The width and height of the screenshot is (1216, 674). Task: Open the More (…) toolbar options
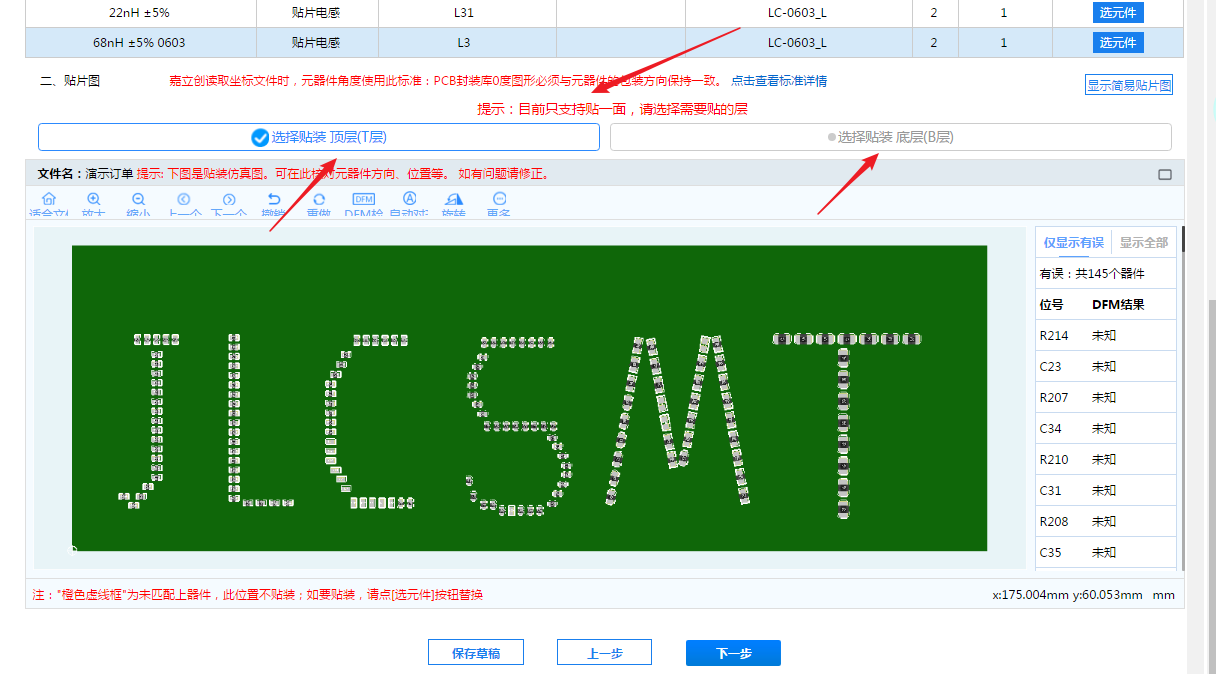tap(499, 201)
